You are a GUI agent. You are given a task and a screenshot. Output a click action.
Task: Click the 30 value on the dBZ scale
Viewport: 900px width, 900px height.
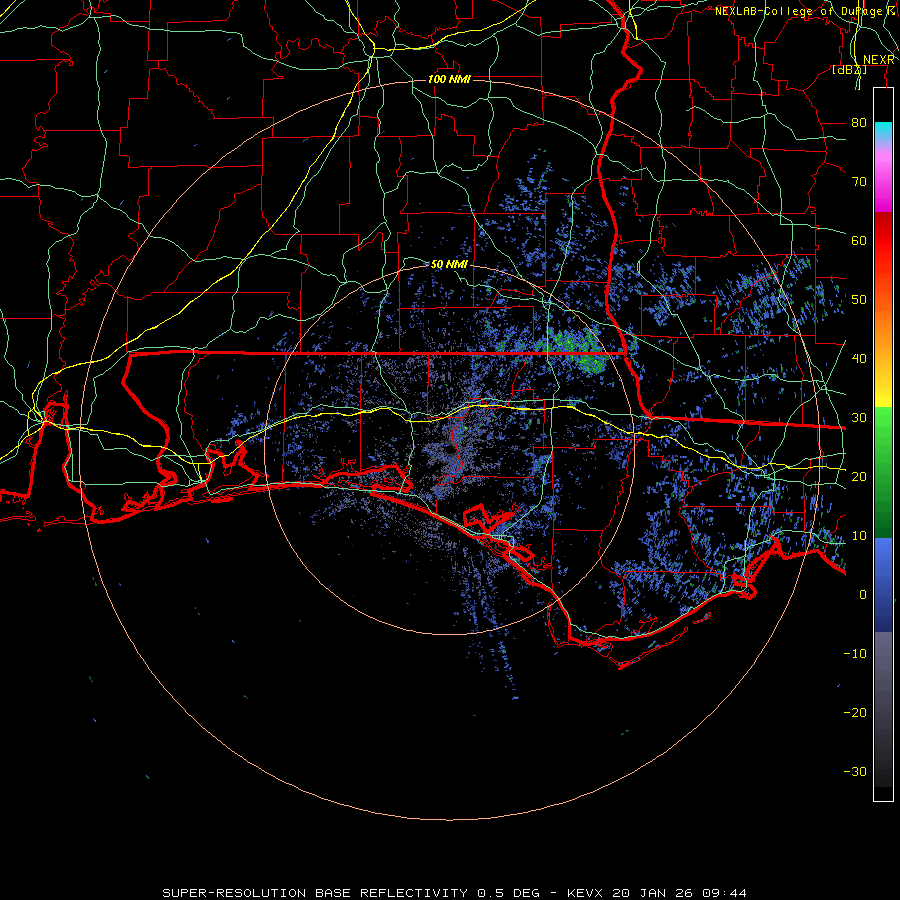click(x=859, y=417)
